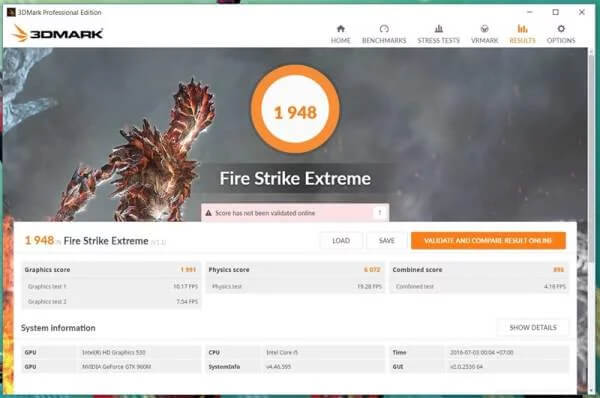Open the VRMark icon

[x=484, y=29]
